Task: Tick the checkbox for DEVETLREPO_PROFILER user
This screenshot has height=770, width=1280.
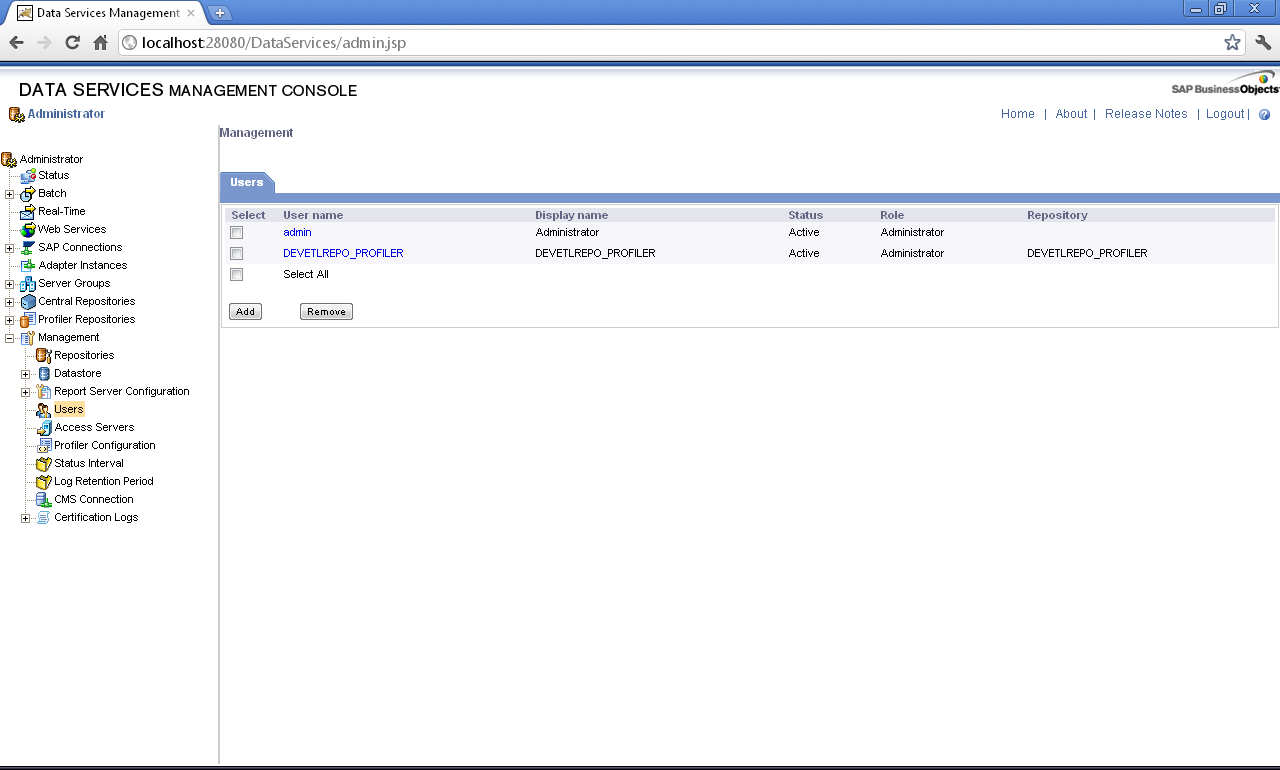Action: pyautogui.click(x=237, y=254)
